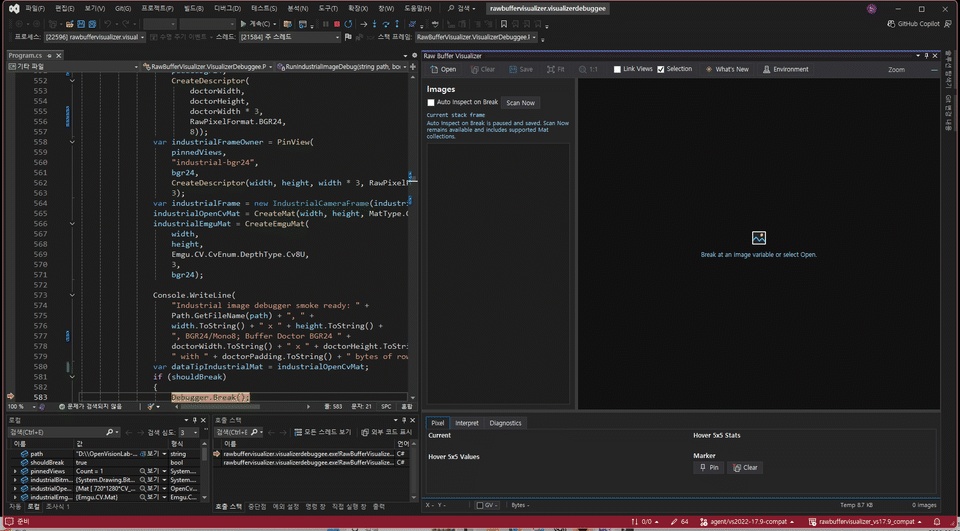Click the split editor plus icon
Screen dimensions: 960x531
pos(413,66)
